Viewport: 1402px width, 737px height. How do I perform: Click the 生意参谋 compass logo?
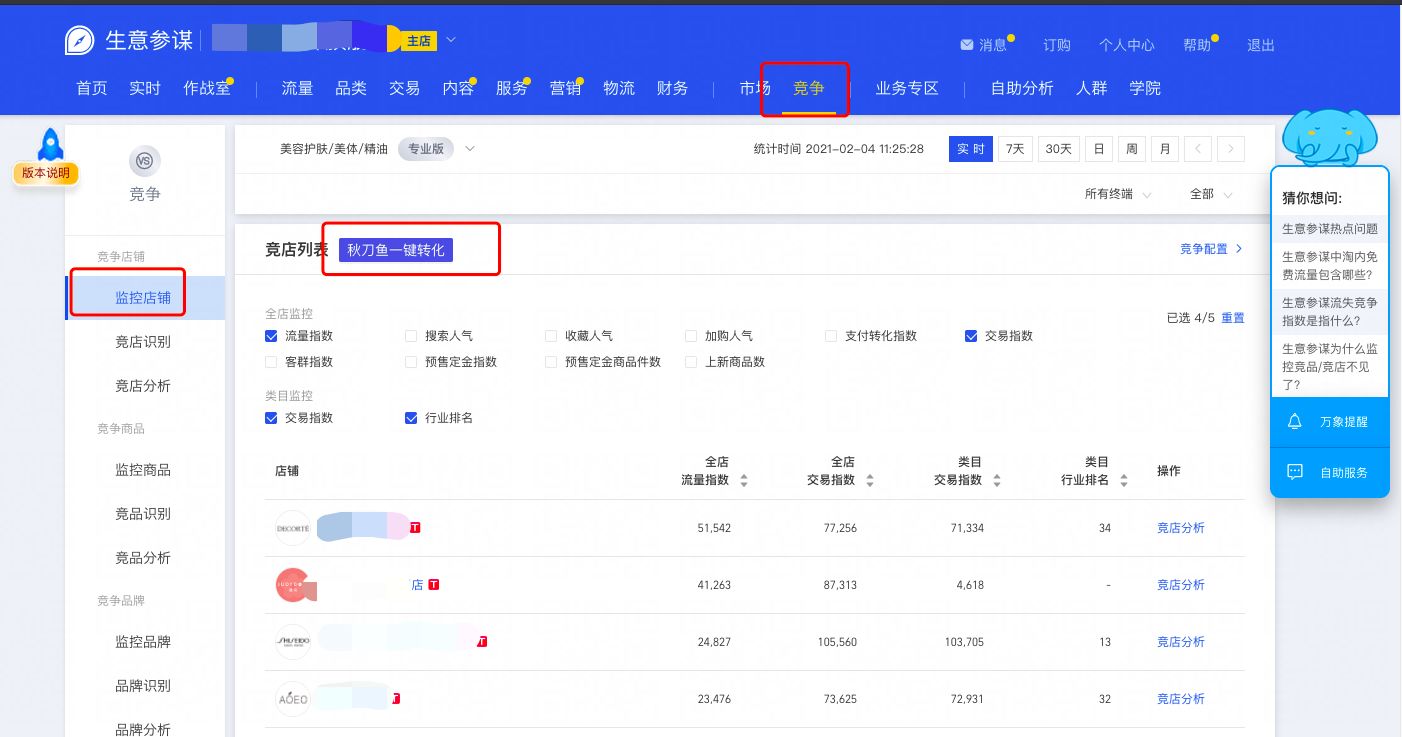coord(80,40)
